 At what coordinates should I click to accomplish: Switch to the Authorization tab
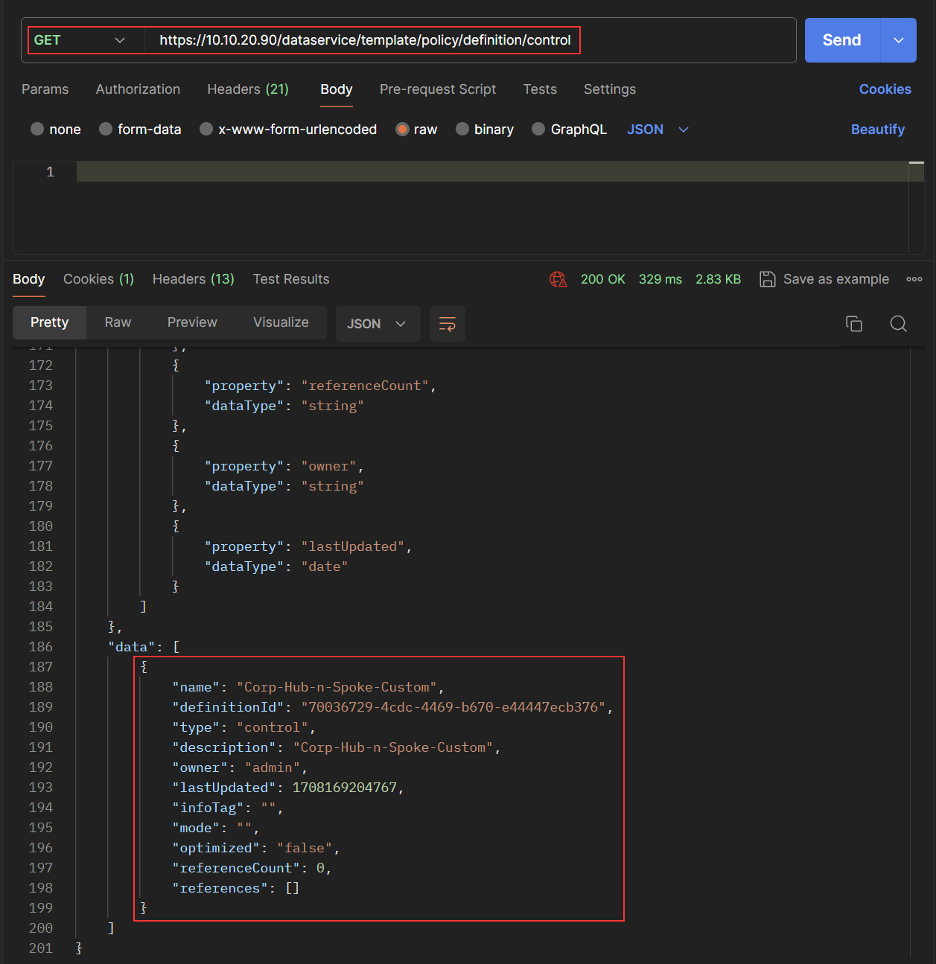coord(138,89)
